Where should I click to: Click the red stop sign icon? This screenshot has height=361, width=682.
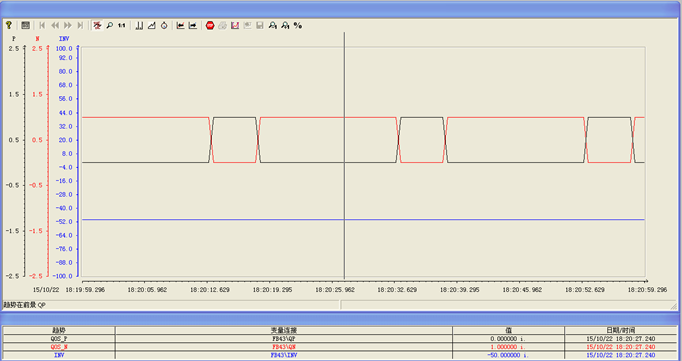point(210,26)
